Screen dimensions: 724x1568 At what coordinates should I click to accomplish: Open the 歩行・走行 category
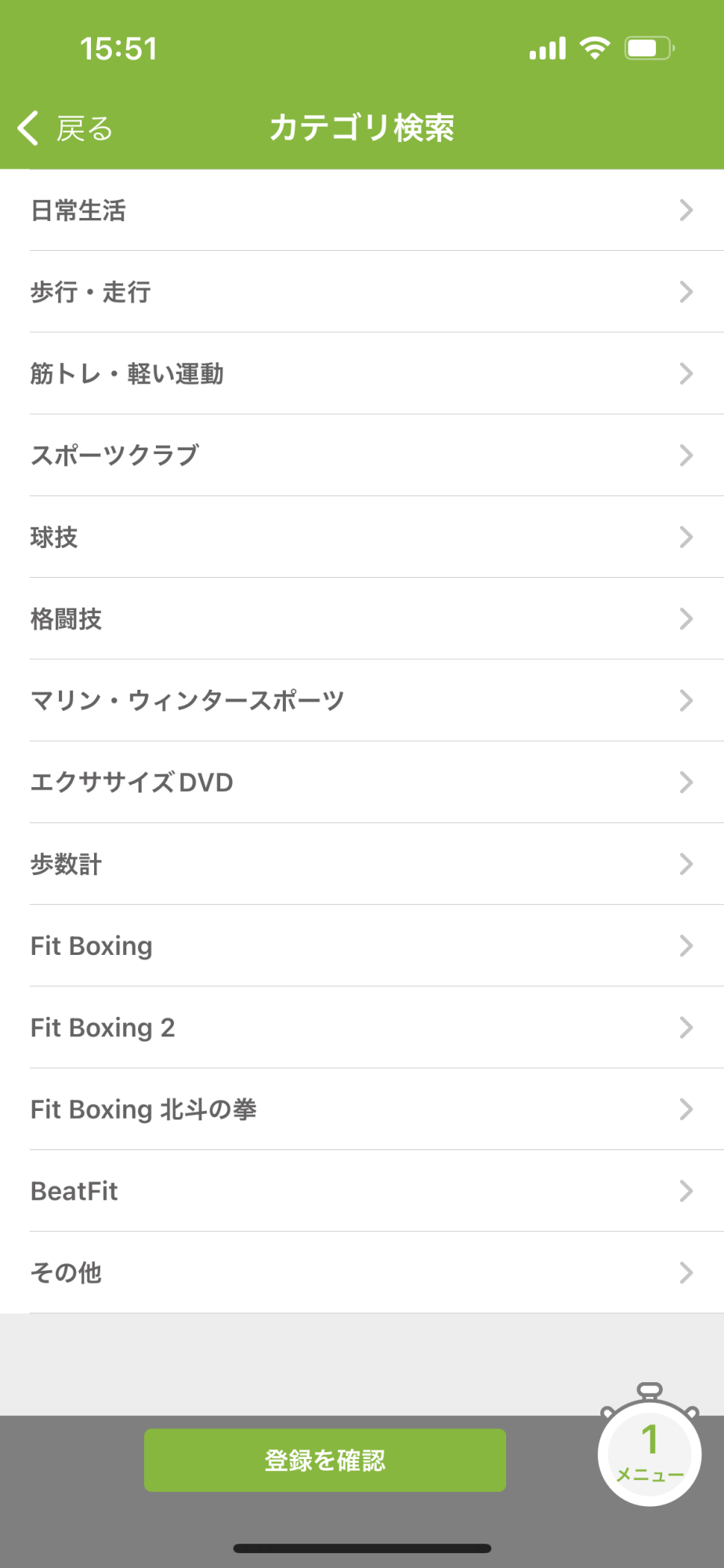pyautogui.click(x=362, y=292)
